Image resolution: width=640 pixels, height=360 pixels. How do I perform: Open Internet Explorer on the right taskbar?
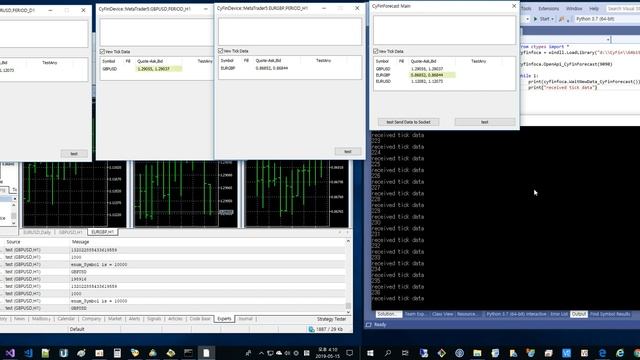point(620,353)
